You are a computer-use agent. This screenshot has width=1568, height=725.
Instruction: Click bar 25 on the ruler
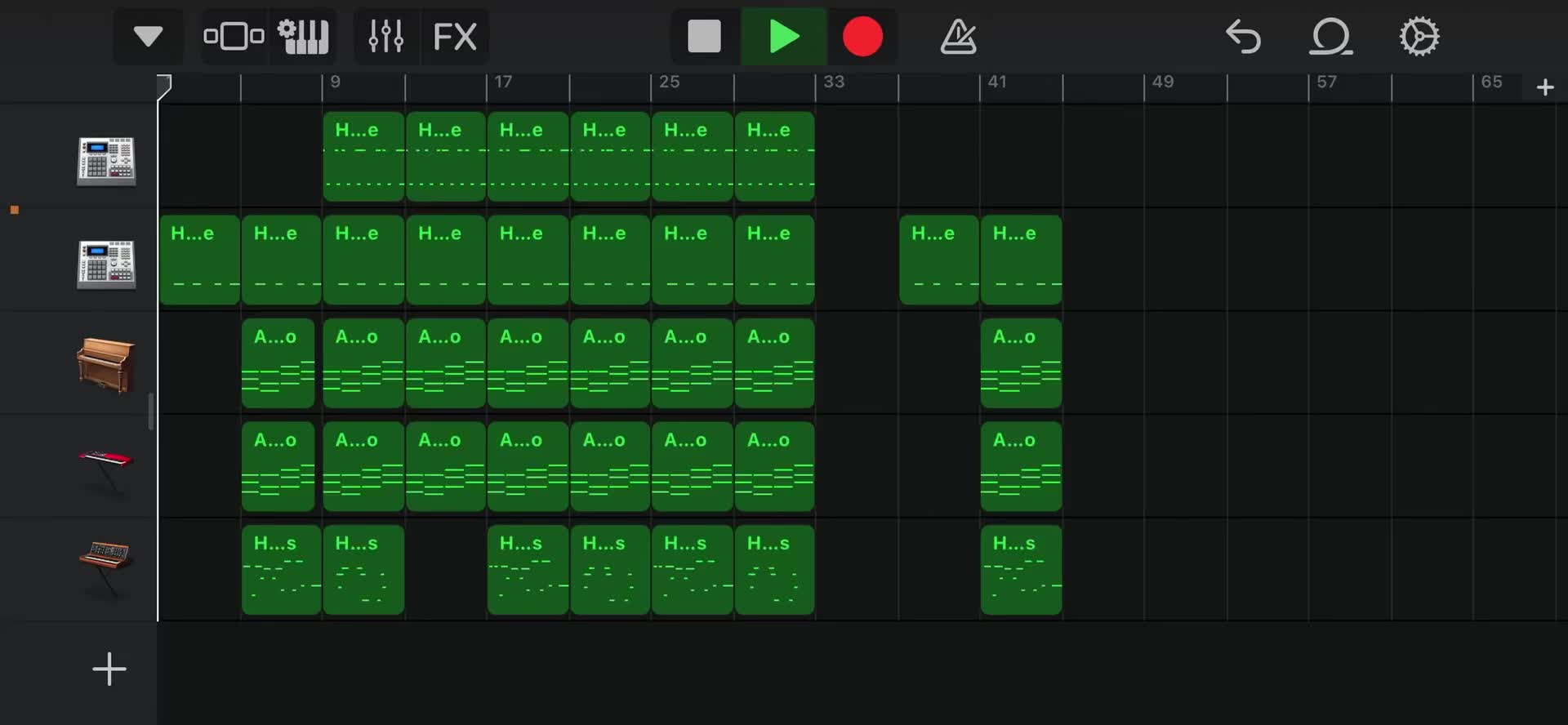pyautogui.click(x=669, y=82)
